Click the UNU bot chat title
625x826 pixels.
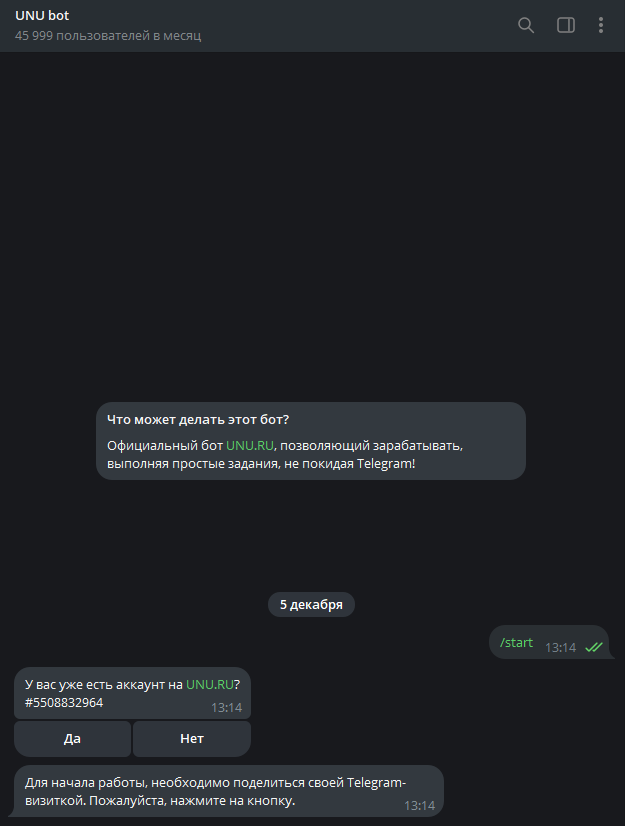[42, 16]
